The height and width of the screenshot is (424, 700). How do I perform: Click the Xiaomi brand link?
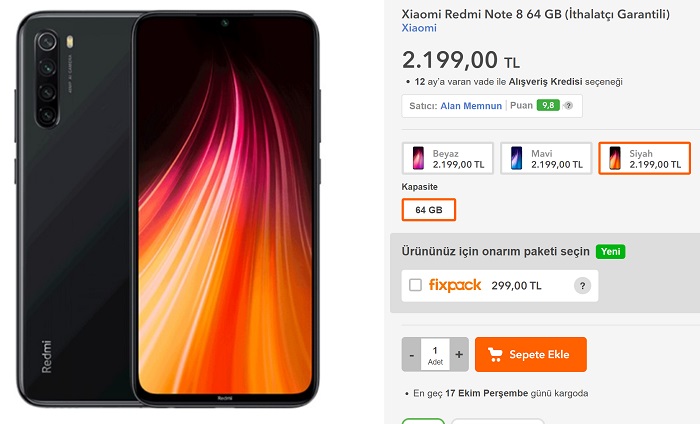pyautogui.click(x=418, y=30)
